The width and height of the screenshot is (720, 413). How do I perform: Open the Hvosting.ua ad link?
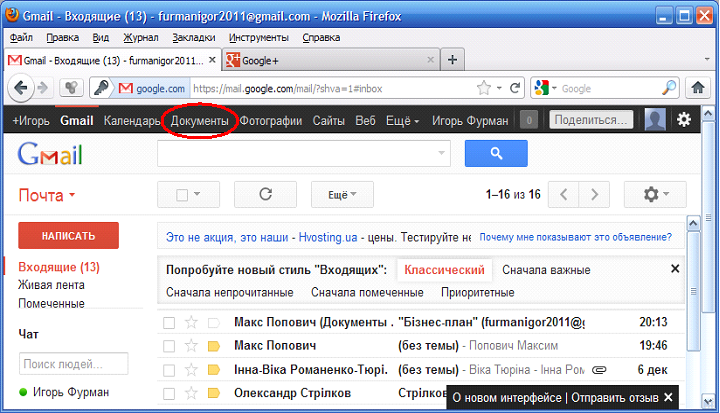pyautogui.click(x=328, y=238)
